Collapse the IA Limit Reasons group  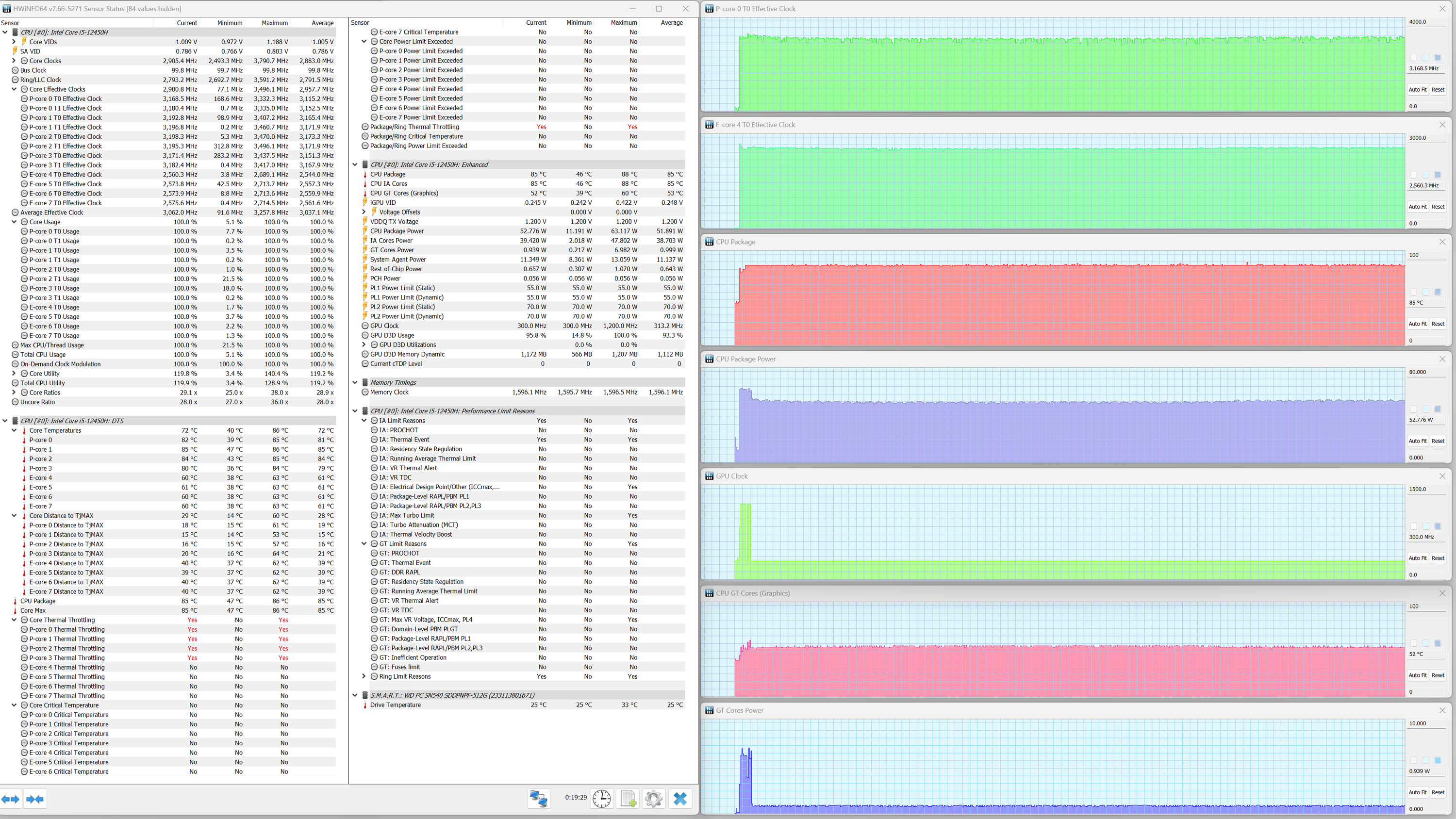364,421
